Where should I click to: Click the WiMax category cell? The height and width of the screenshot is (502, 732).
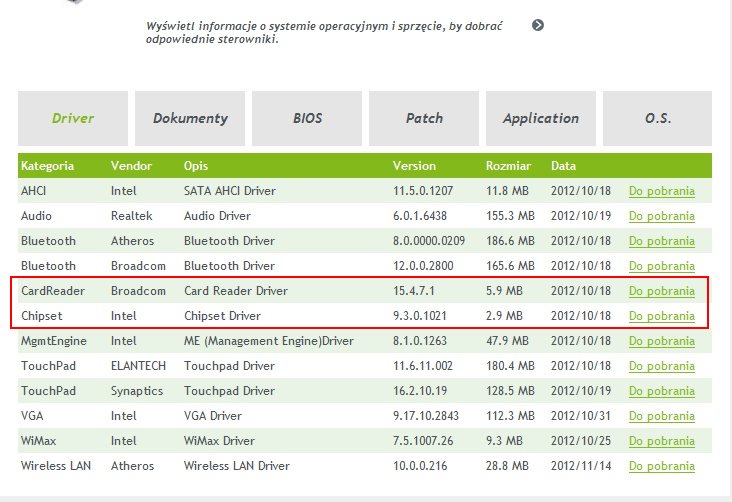tap(38, 441)
